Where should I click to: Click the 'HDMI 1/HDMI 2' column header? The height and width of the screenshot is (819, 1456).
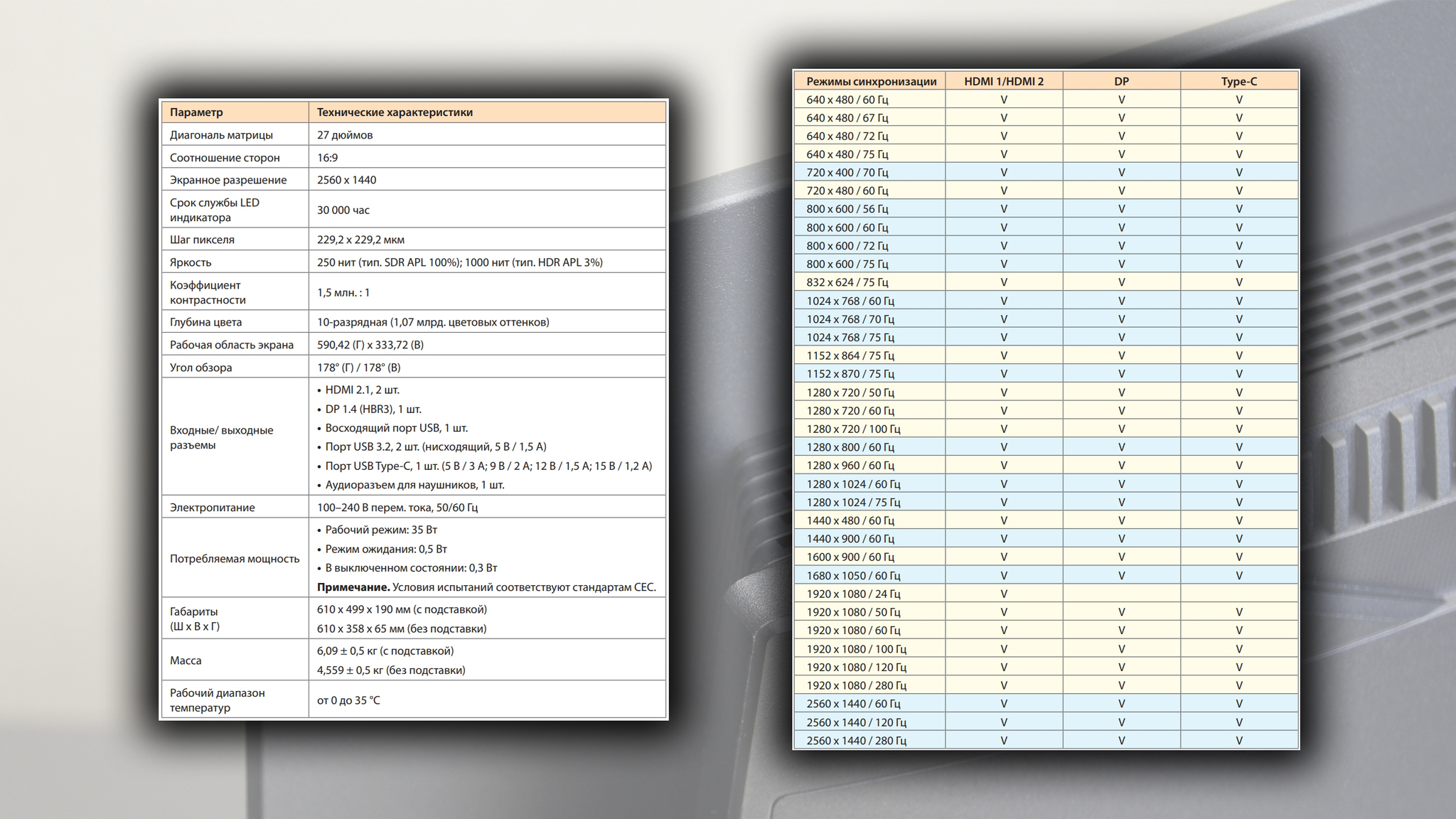click(1004, 81)
